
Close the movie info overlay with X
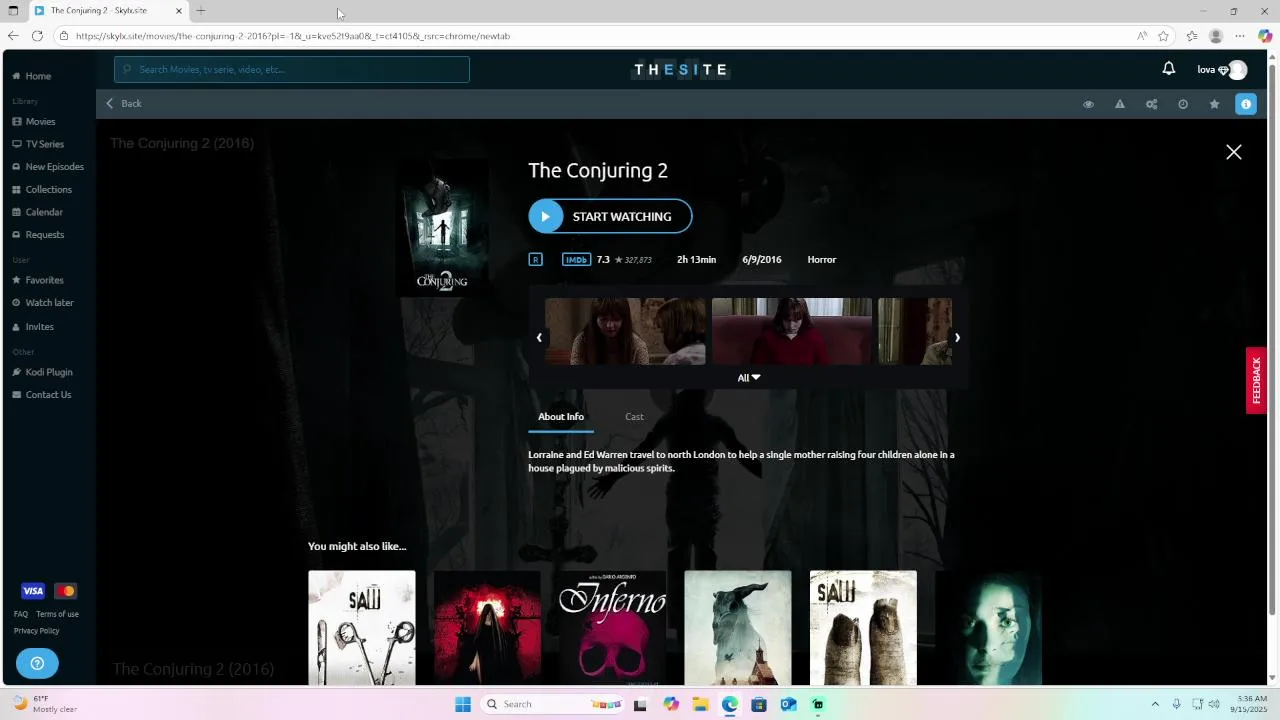(x=1234, y=152)
